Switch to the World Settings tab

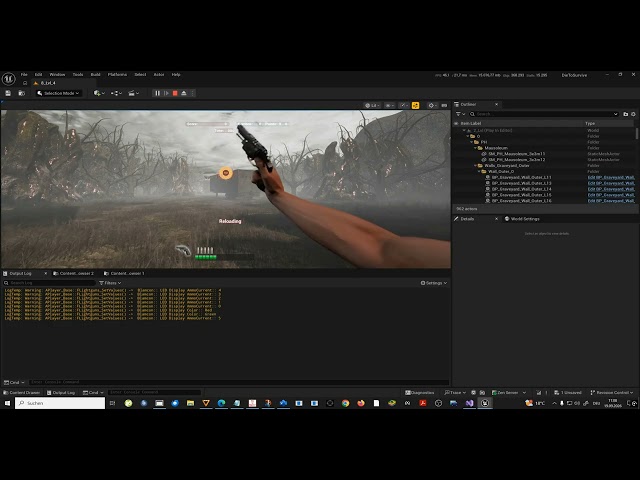tap(522, 219)
